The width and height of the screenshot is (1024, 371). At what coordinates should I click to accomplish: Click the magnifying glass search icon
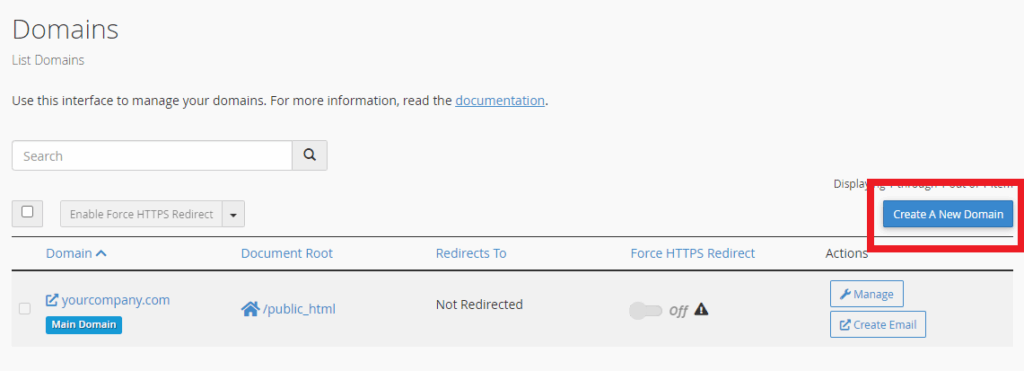click(x=310, y=155)
